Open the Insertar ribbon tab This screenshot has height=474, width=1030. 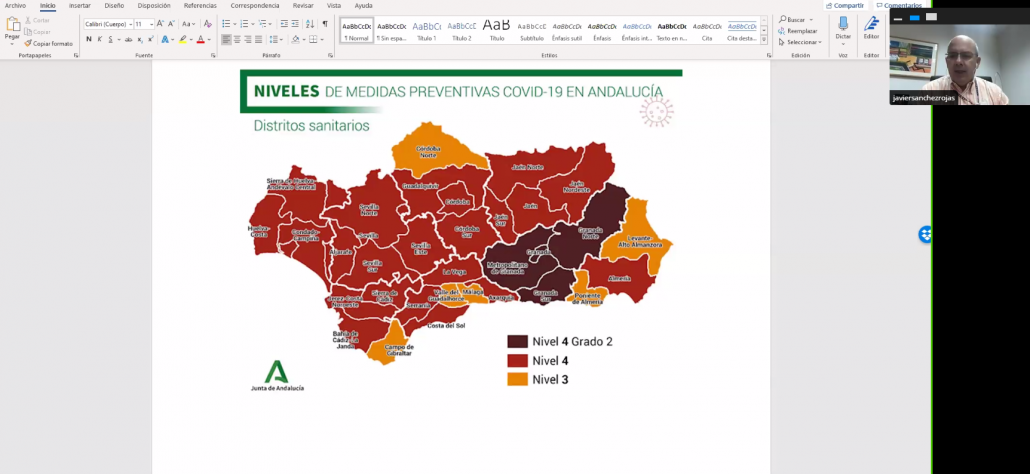(x=79, y=5)
